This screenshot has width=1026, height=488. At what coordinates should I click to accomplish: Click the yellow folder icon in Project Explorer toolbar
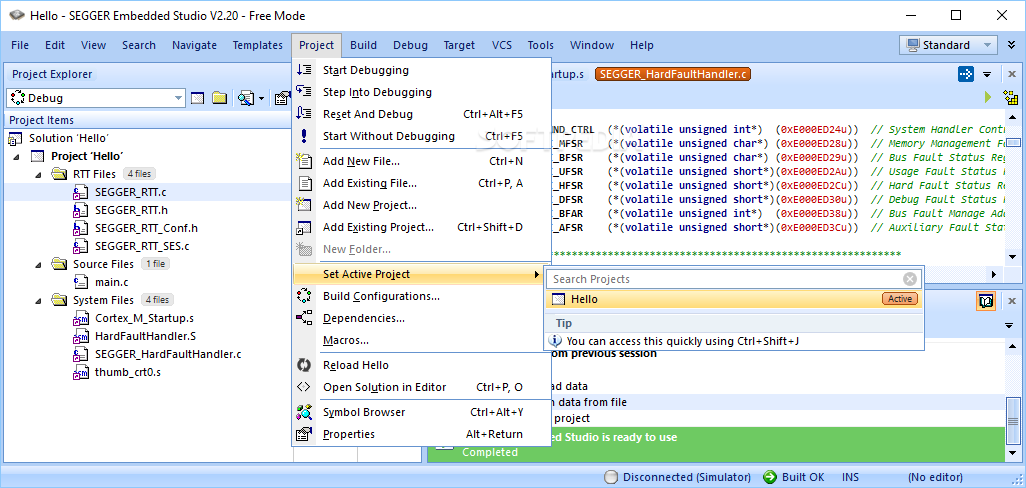220,98
